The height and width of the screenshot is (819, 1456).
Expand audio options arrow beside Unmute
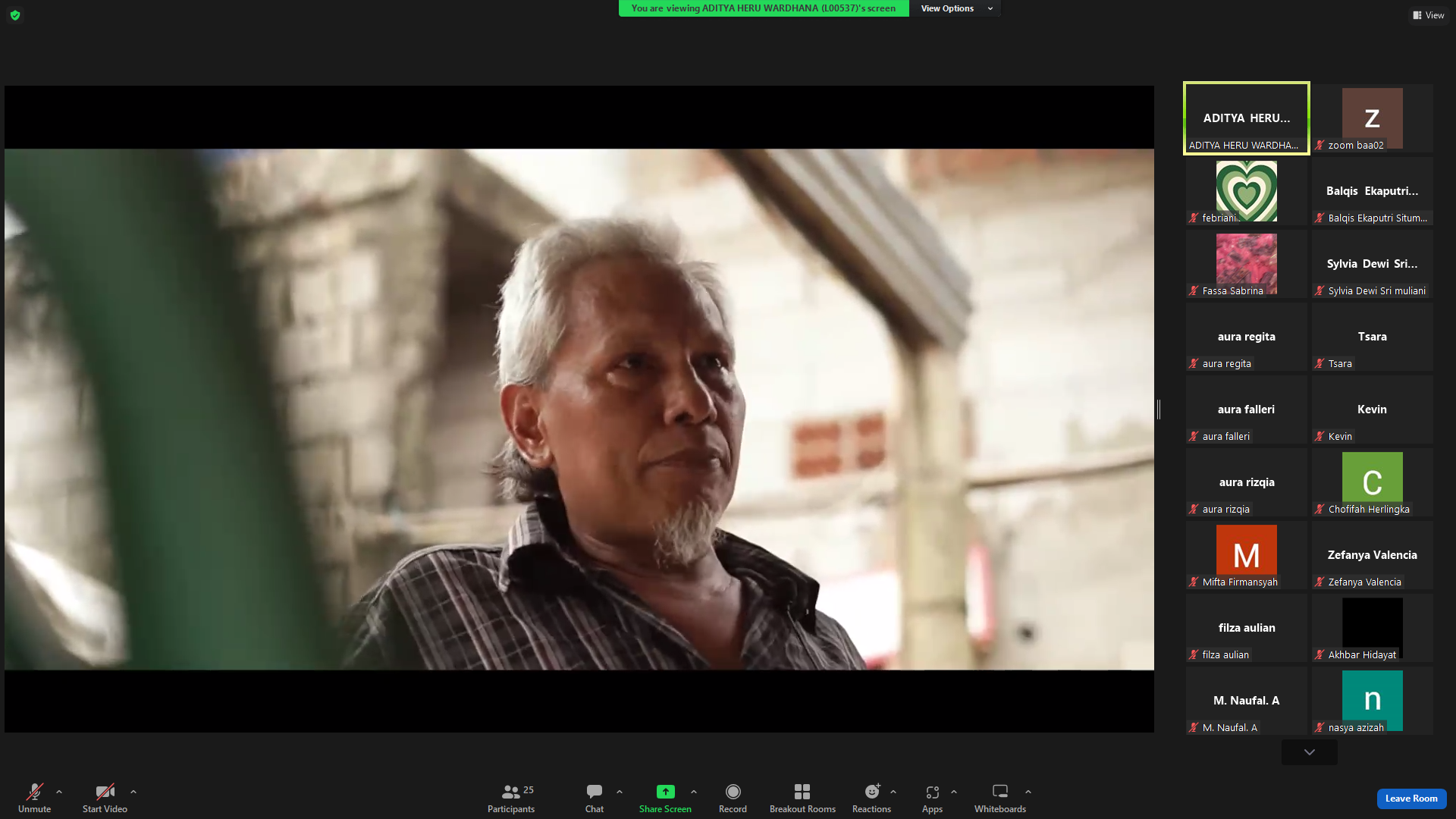click(59, 792)
